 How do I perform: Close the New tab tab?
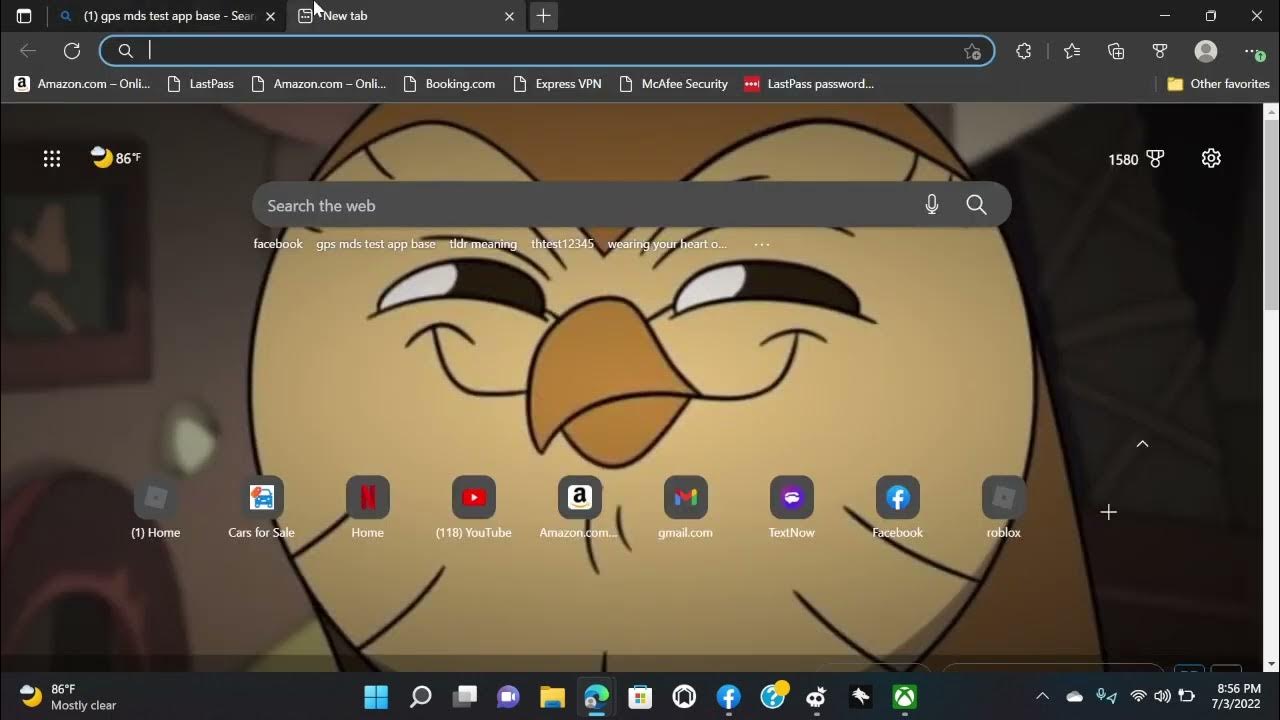(509, 16)
